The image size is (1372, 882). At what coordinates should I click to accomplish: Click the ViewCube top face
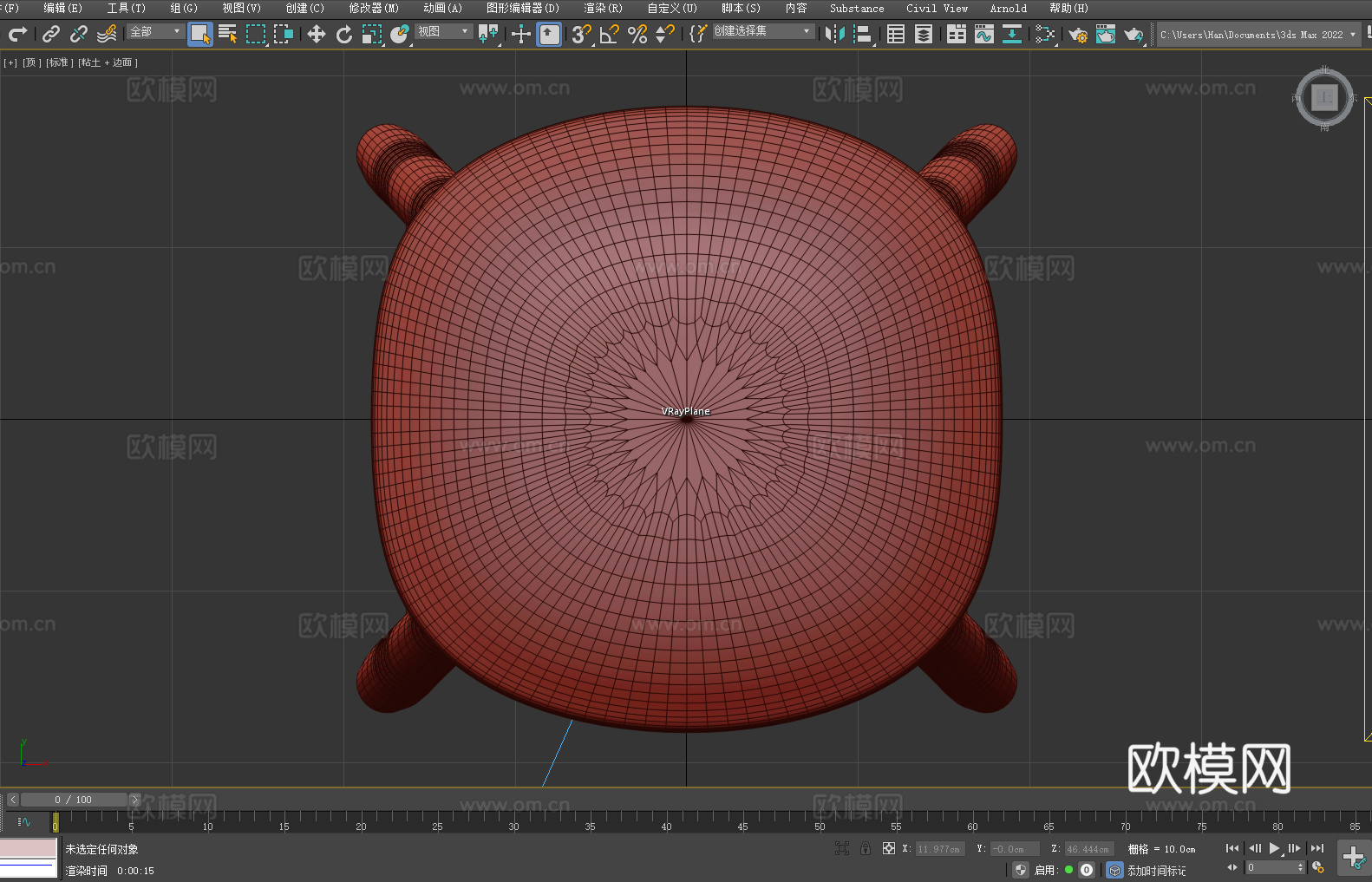(x=1324, y=97)
